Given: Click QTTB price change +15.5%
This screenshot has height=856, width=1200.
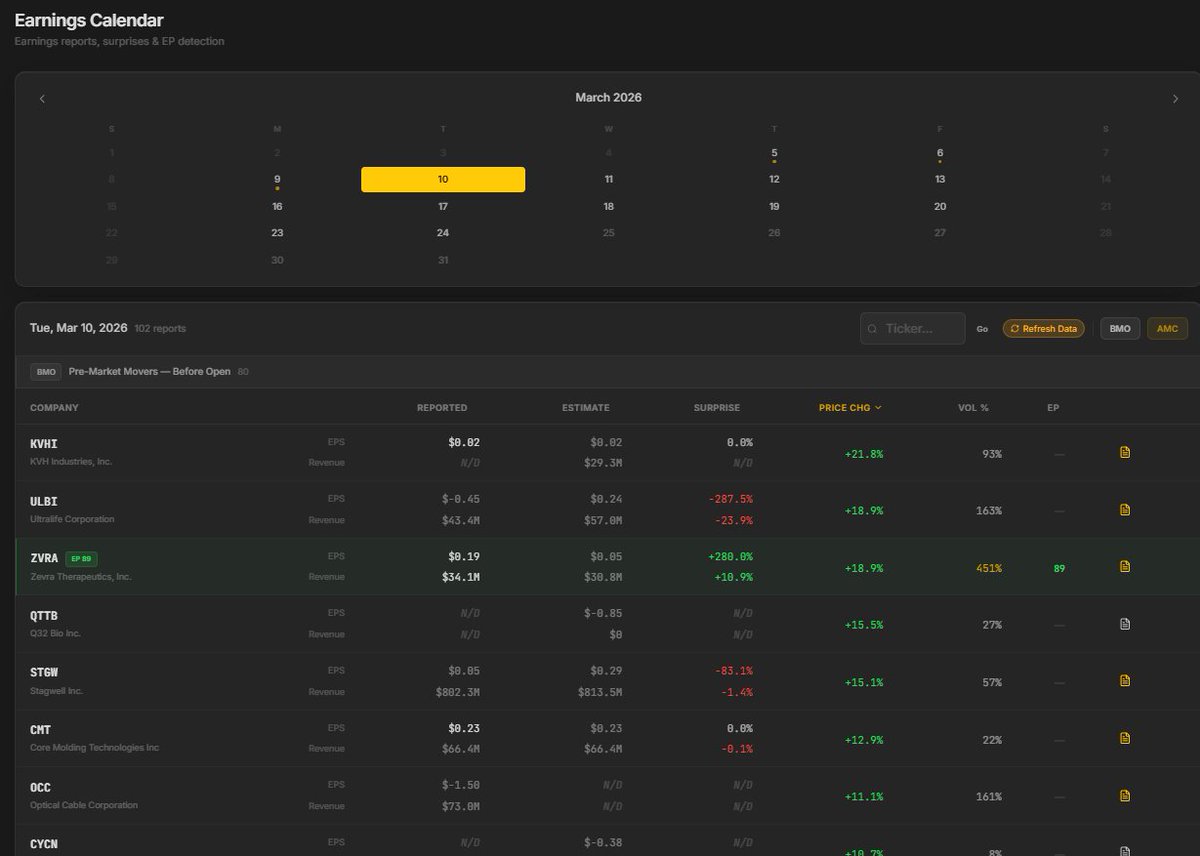Looking at the screenshot, I should (864, 625).
